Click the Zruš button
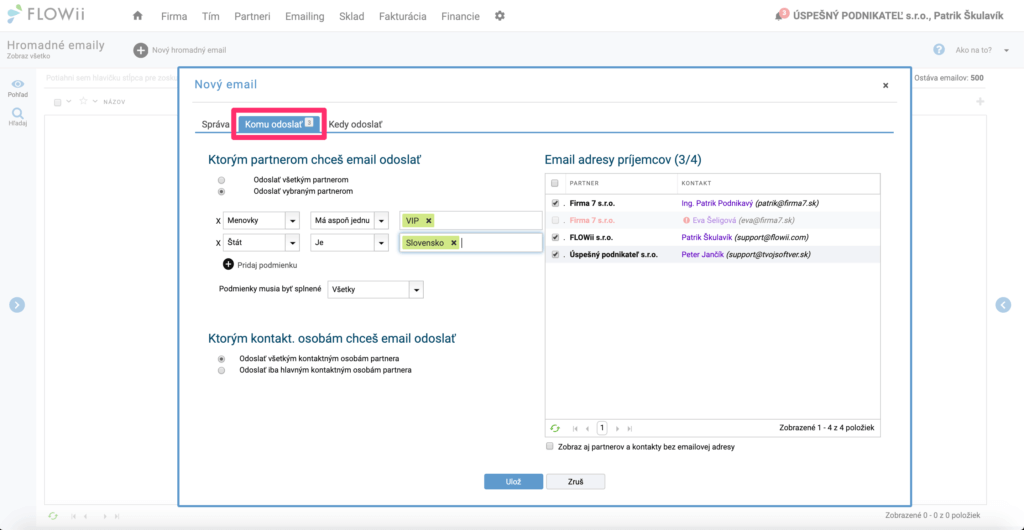 575,481
